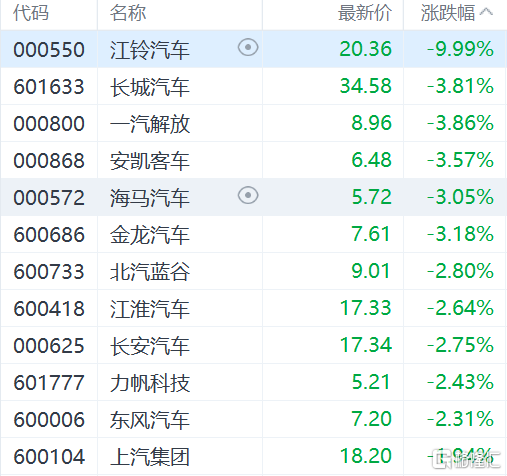Open the 安凯客车 stock name
Viewport: 507px width, 476px height.
(x=150, y=161)
